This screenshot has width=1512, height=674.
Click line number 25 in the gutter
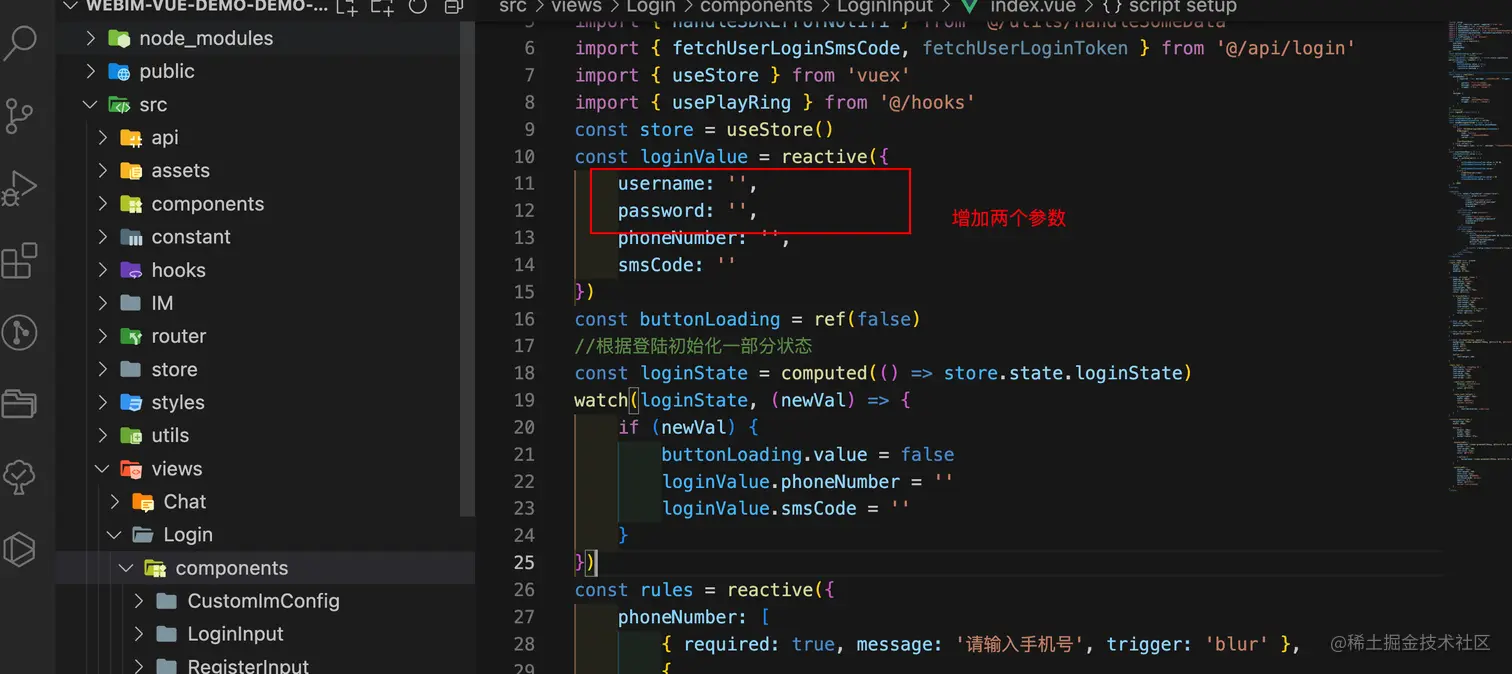(524, 562)
